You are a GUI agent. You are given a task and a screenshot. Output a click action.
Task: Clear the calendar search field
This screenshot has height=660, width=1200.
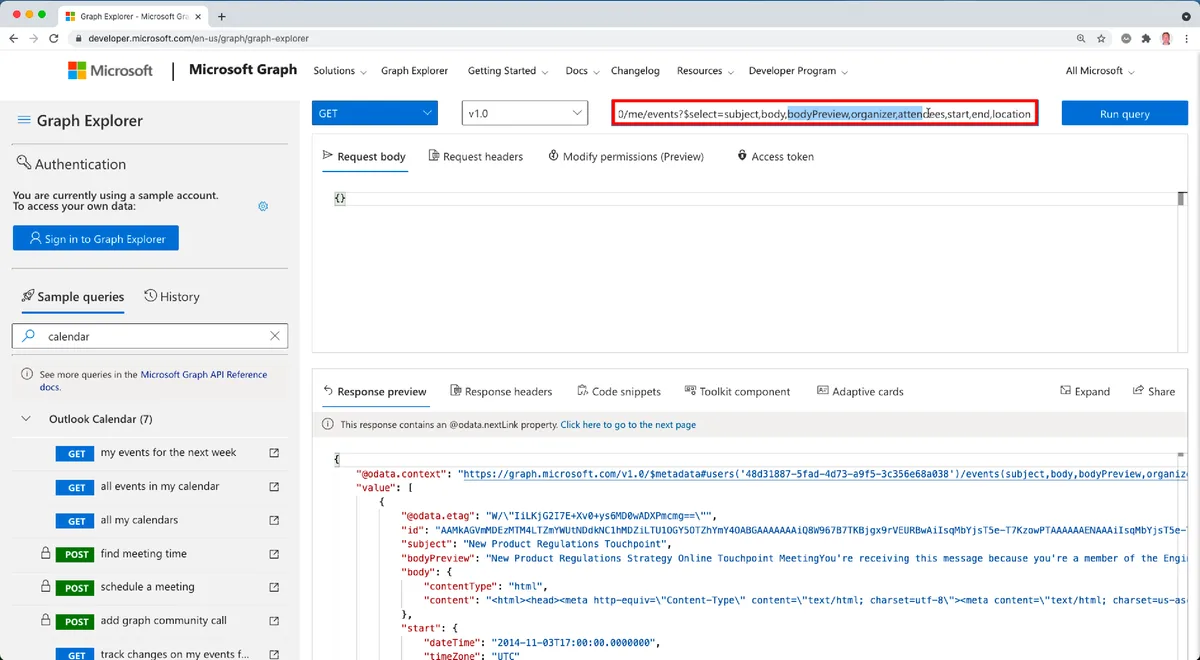(275, 336)
